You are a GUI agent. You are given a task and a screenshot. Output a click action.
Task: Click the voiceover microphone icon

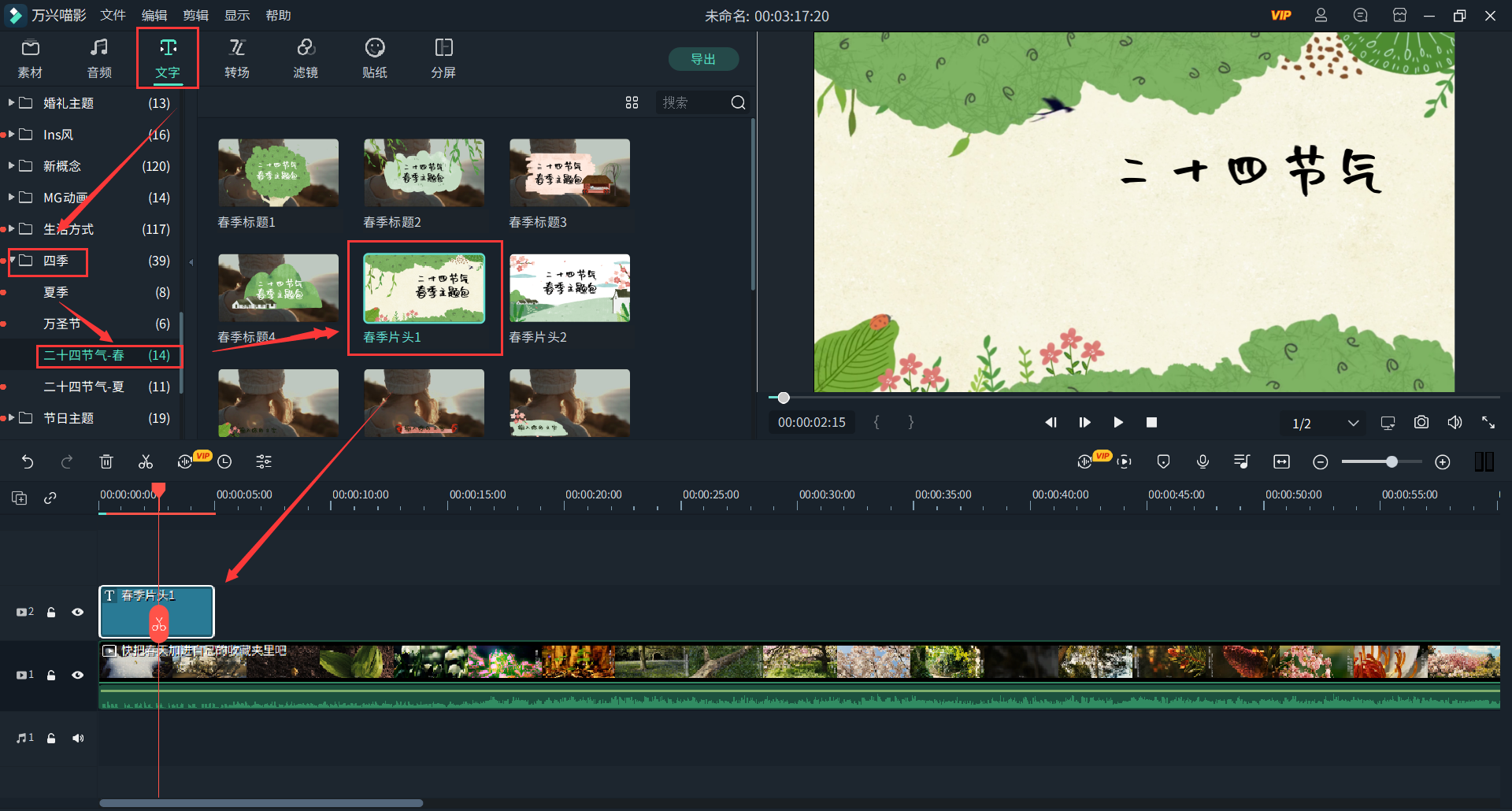[x=1203, y=462]
